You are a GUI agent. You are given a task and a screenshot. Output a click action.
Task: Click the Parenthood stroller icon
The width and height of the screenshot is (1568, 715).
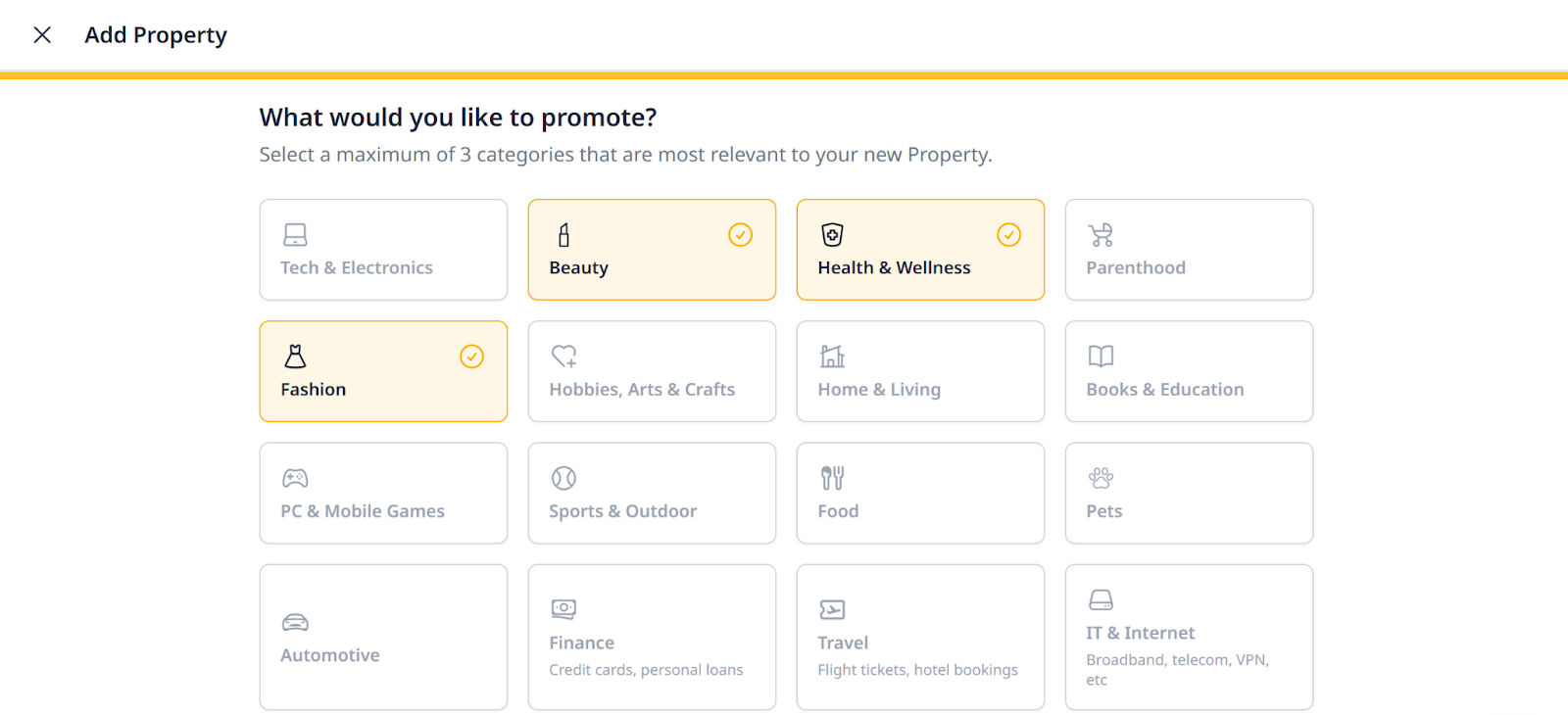[1101, 235]
